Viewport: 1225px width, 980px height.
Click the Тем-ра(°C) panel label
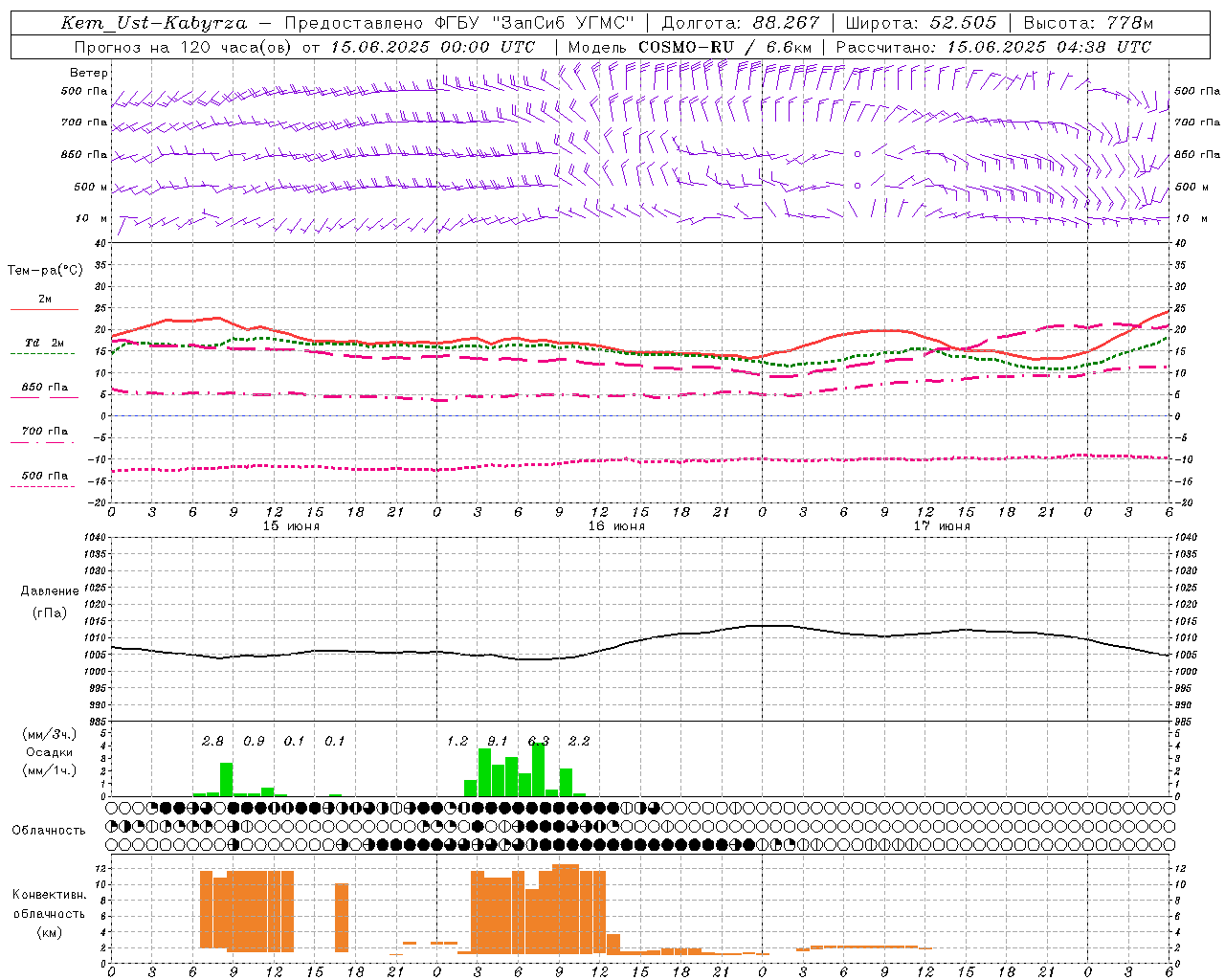click(45, 271)
